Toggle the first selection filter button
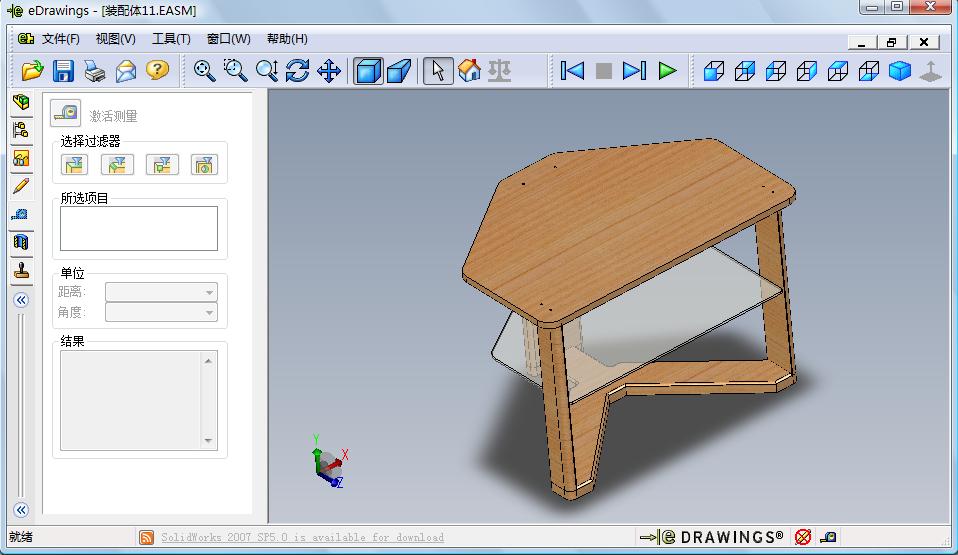The width and height of the screenshot is (958, 555). (x=75, y=164)
